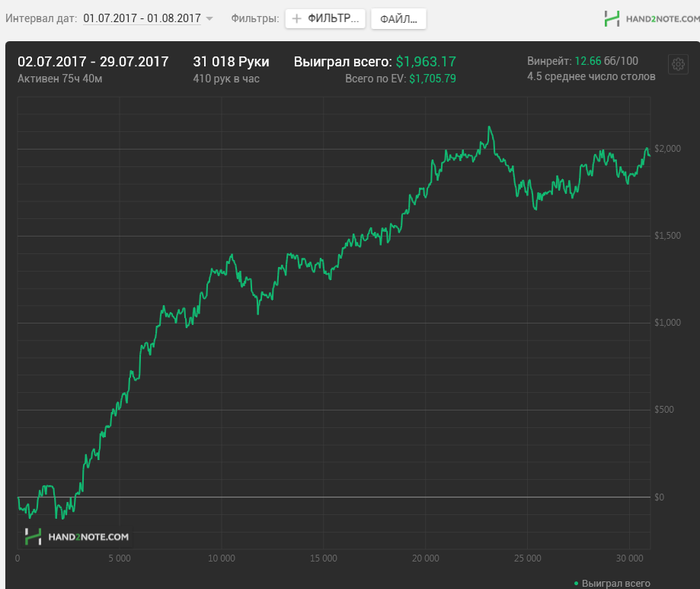Click the 'Выиграл всего:' header label
This screenshot has height=589, width=700.
pos(343,62)
